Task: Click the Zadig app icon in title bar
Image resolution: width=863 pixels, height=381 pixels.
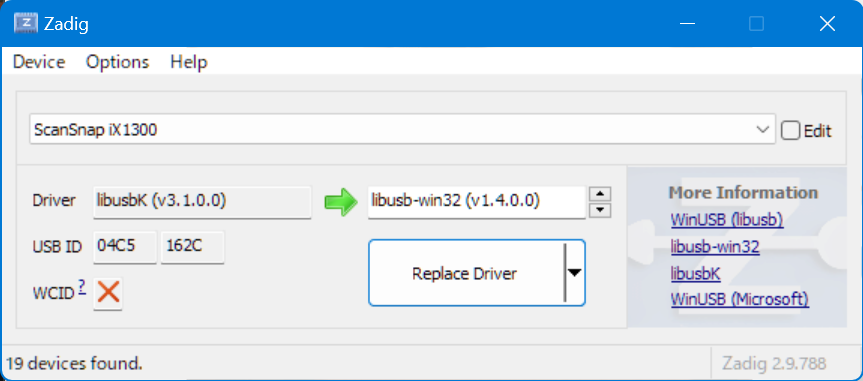Action: 25,24
